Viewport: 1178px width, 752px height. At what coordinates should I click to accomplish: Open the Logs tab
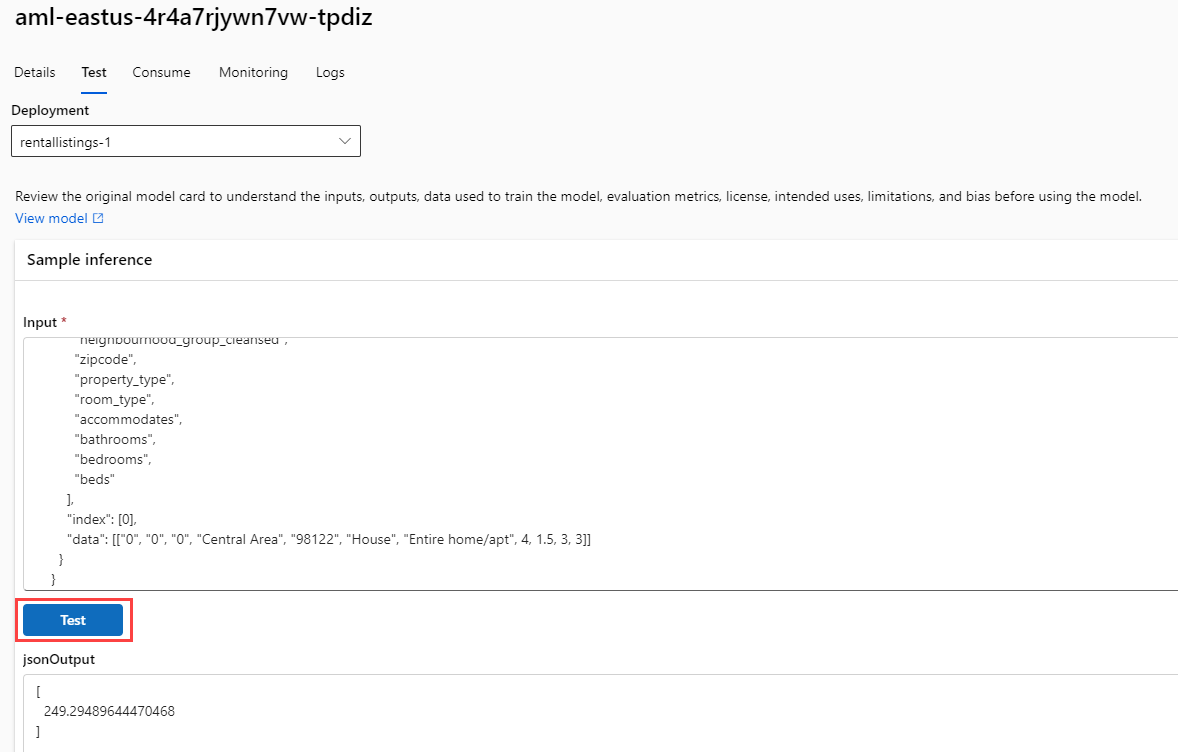click(x=329, y=72)
